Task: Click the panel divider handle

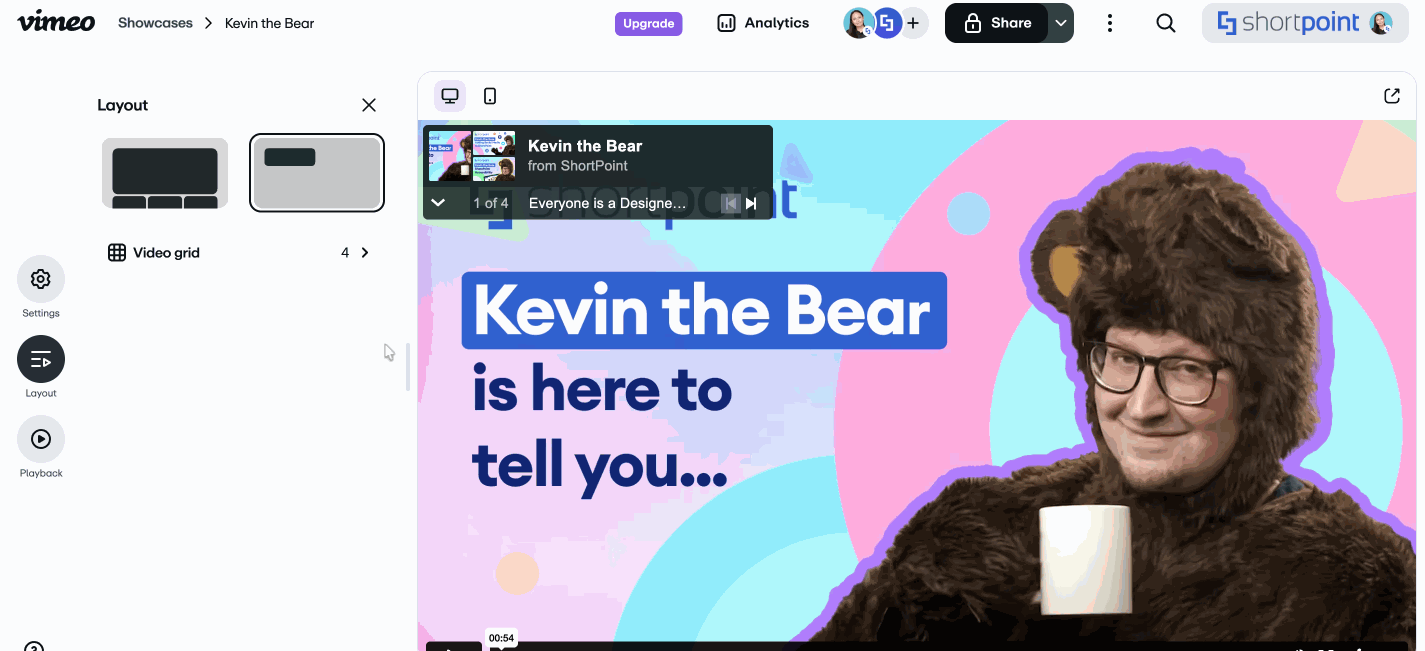Action: (x=408, y=366)
